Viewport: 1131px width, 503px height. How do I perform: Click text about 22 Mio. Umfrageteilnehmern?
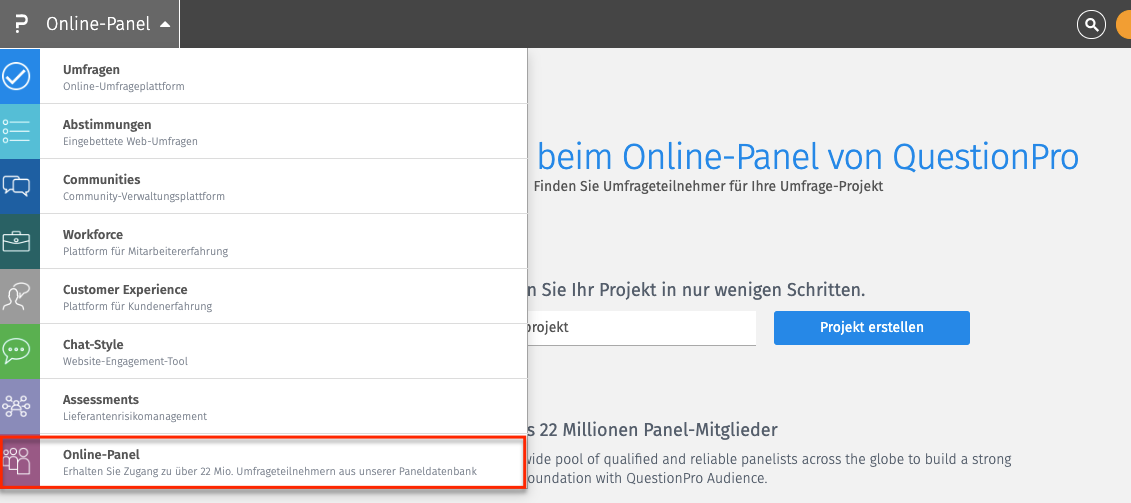pos(270,471)
